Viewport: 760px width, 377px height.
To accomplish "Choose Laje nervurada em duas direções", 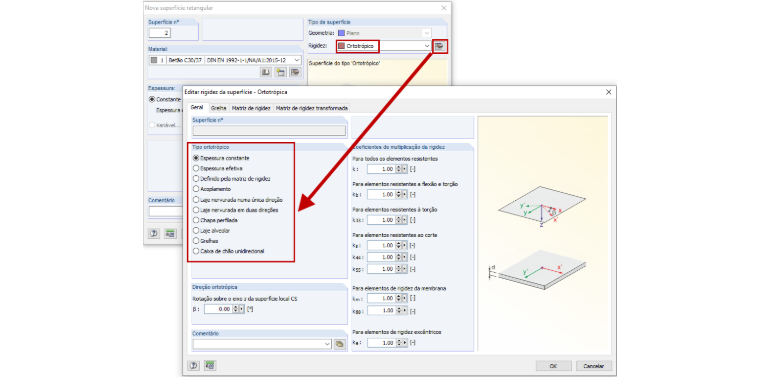I will (x=196, y=210).
